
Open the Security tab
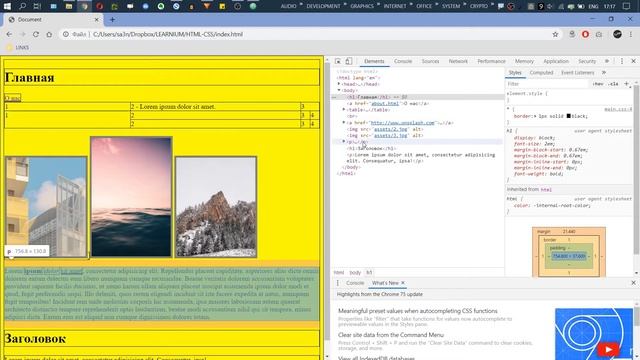click(587, 61)
